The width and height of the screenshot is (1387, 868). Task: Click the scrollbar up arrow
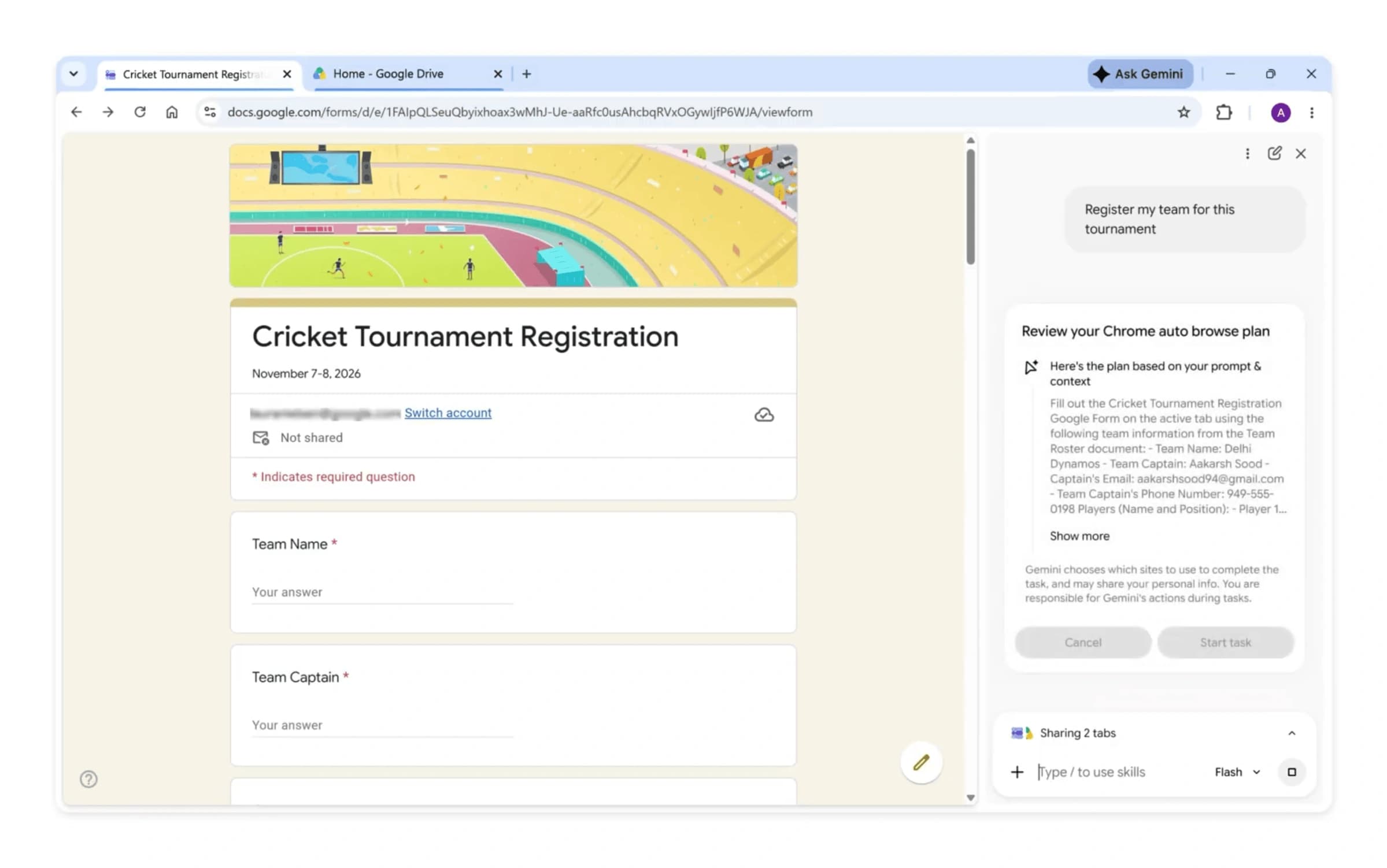click(x=970, y=141)
